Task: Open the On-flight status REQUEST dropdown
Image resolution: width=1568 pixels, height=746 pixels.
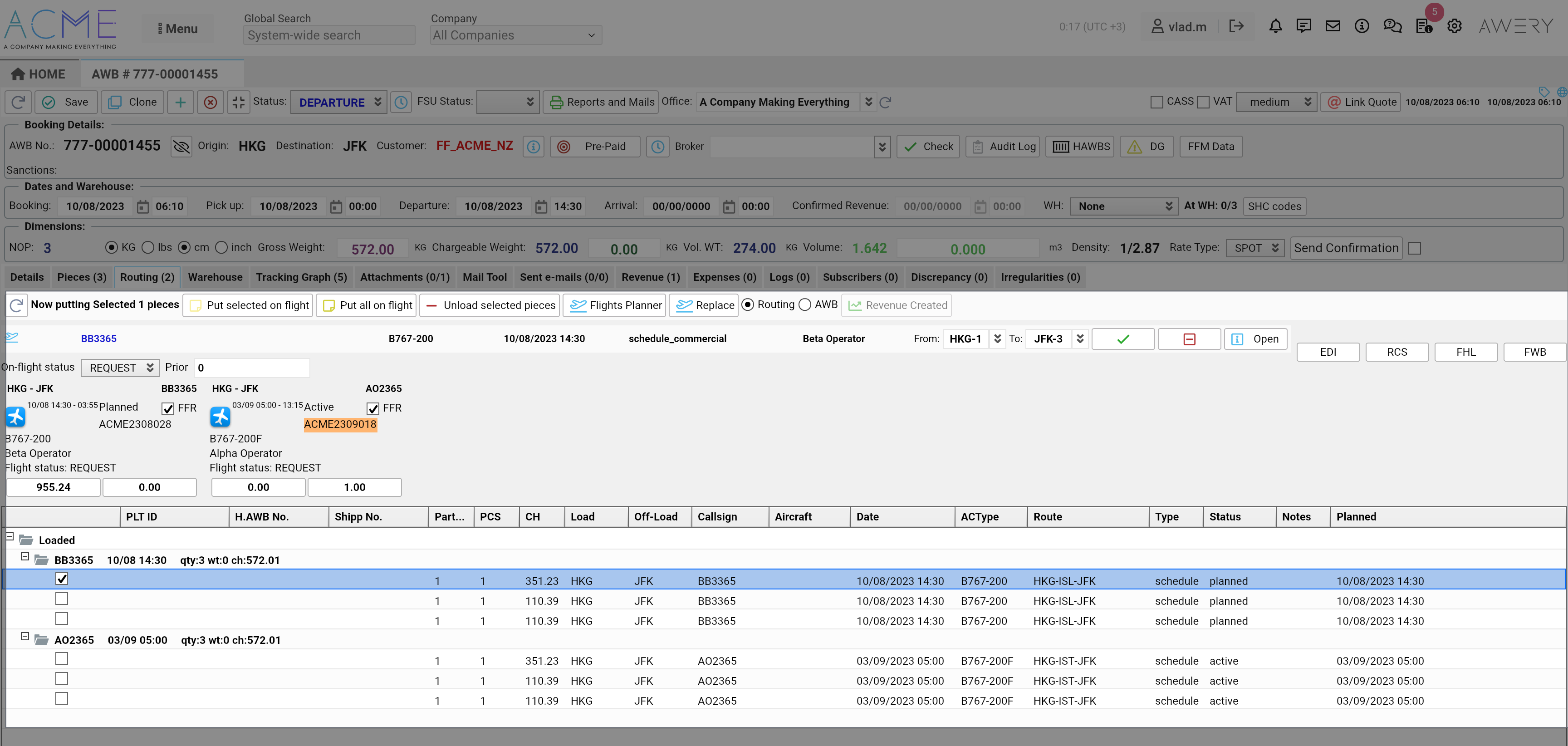Action: [x=120, y=368]
